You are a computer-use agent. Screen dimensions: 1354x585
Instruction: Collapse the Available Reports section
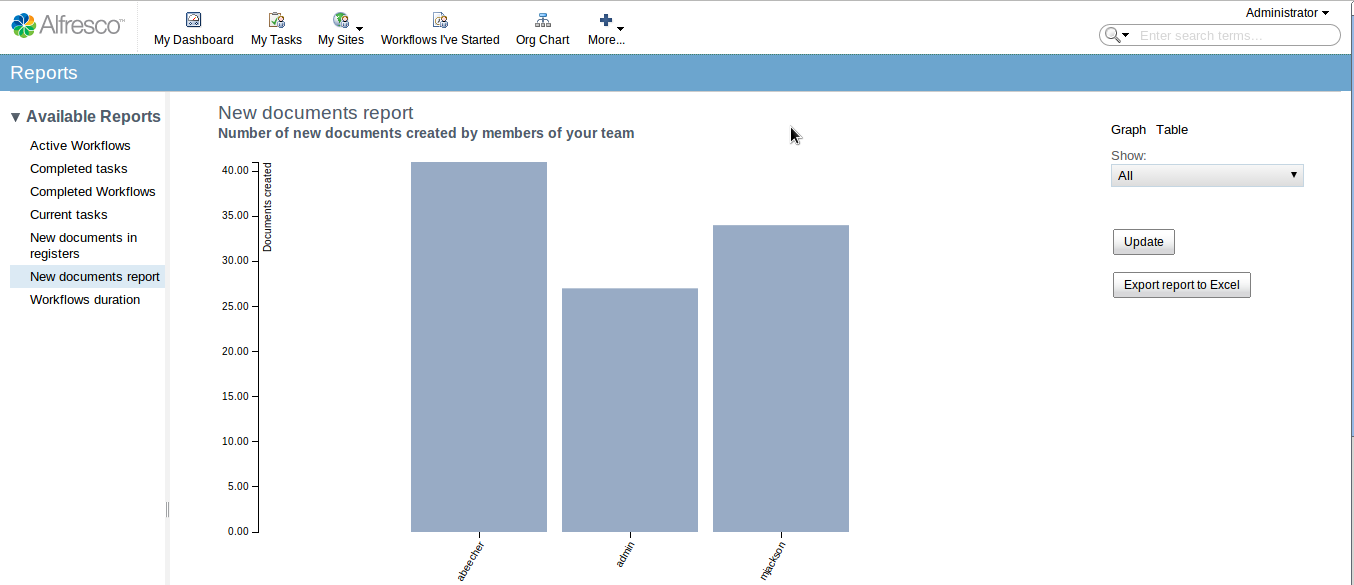point(15,117)
